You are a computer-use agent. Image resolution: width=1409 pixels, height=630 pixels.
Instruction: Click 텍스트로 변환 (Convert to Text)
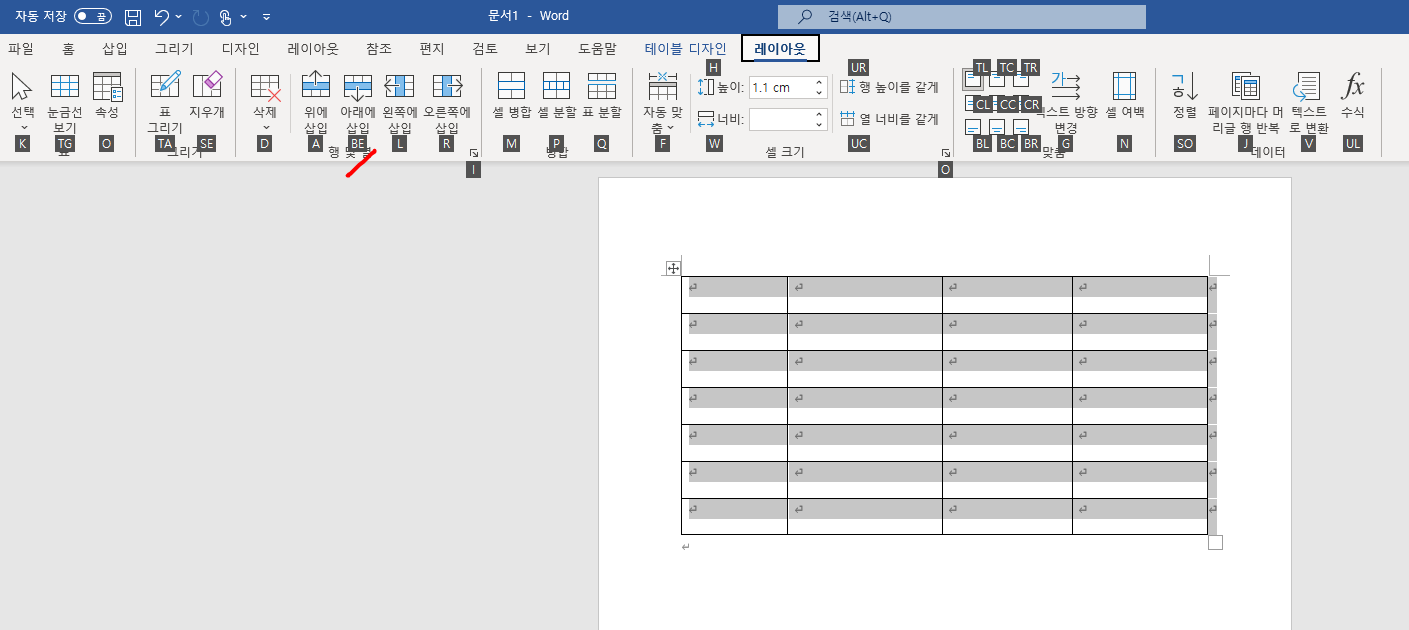[1308, 104]
